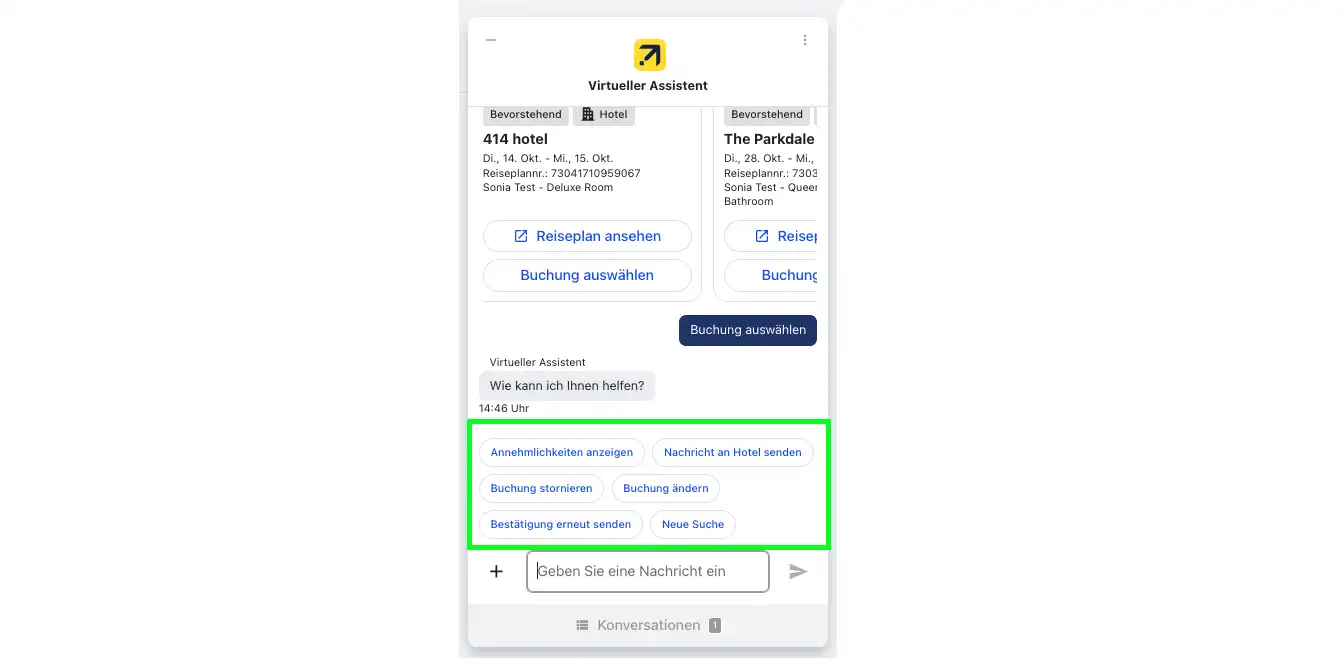Click the yellow arrow logo icon
Viewport: 1344px width, 662px height.
click(x=649, y=55)
